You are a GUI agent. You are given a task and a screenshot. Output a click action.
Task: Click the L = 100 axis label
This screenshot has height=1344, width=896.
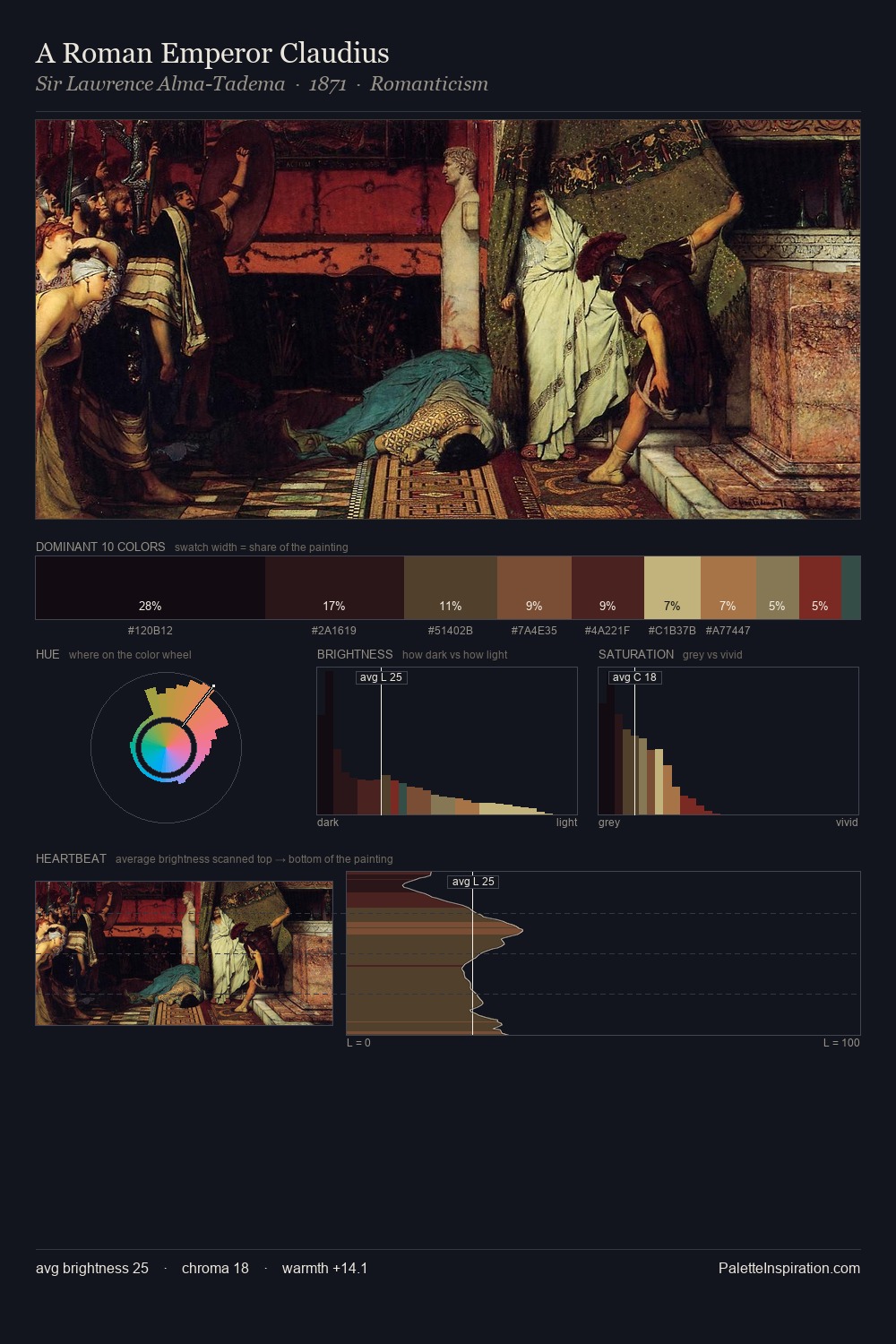[x=841, y=1043]
